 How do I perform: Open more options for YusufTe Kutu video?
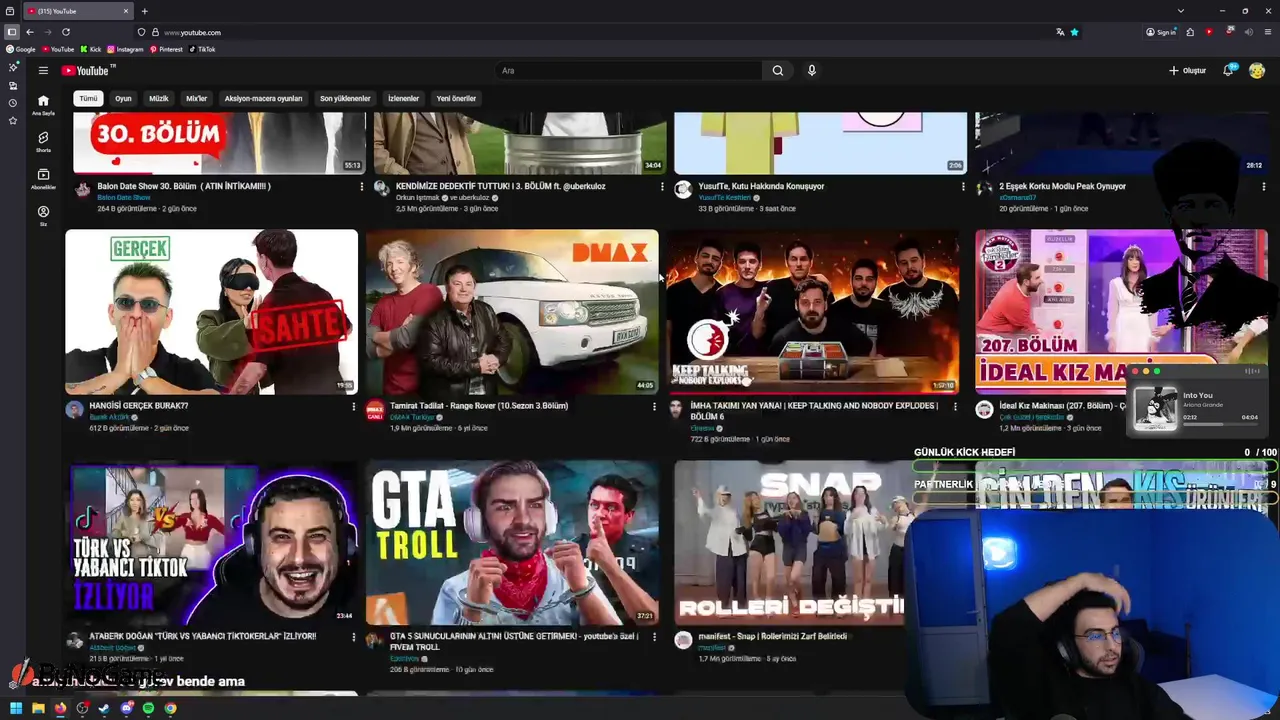[963, 187]
